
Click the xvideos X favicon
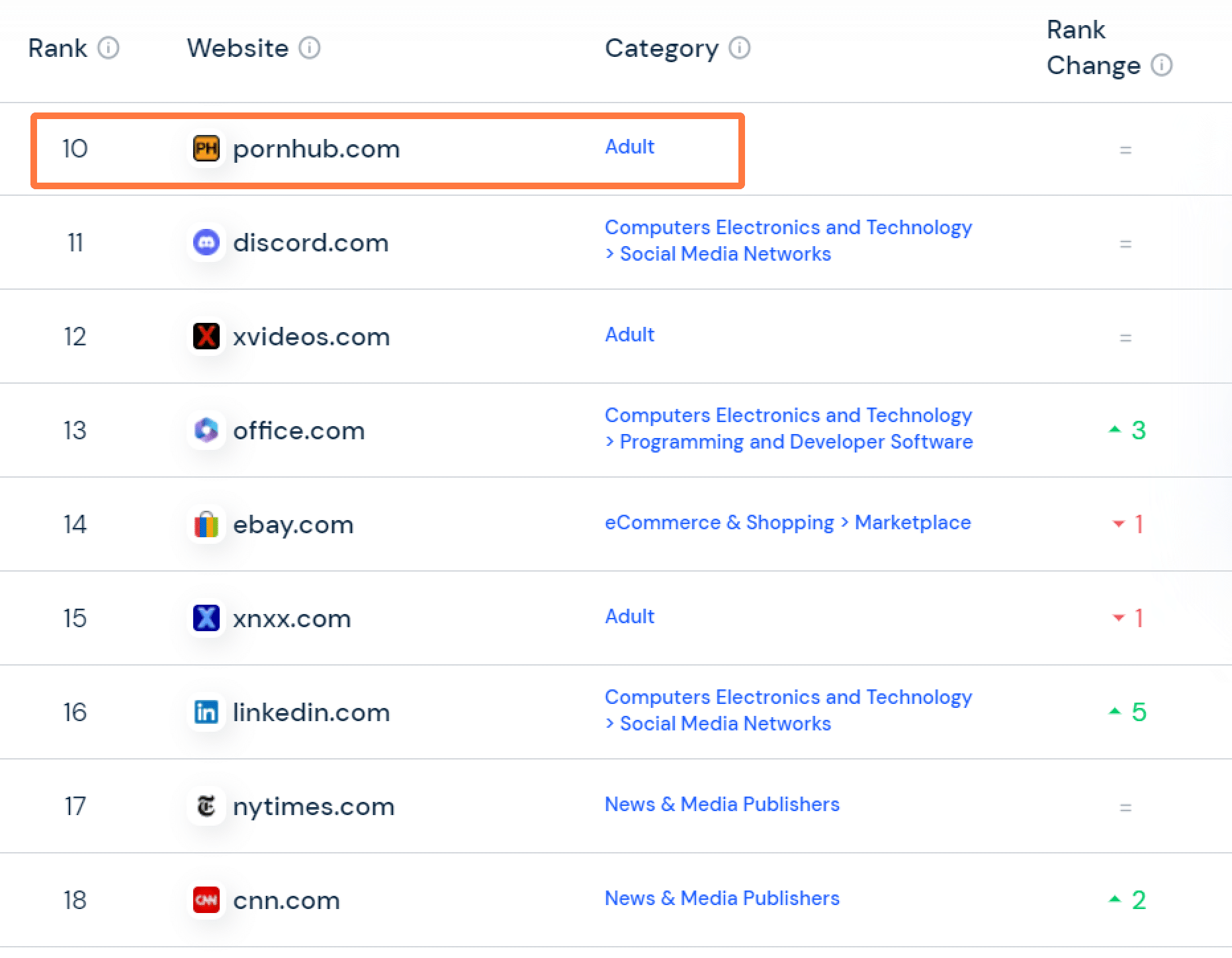pos(206,336)
